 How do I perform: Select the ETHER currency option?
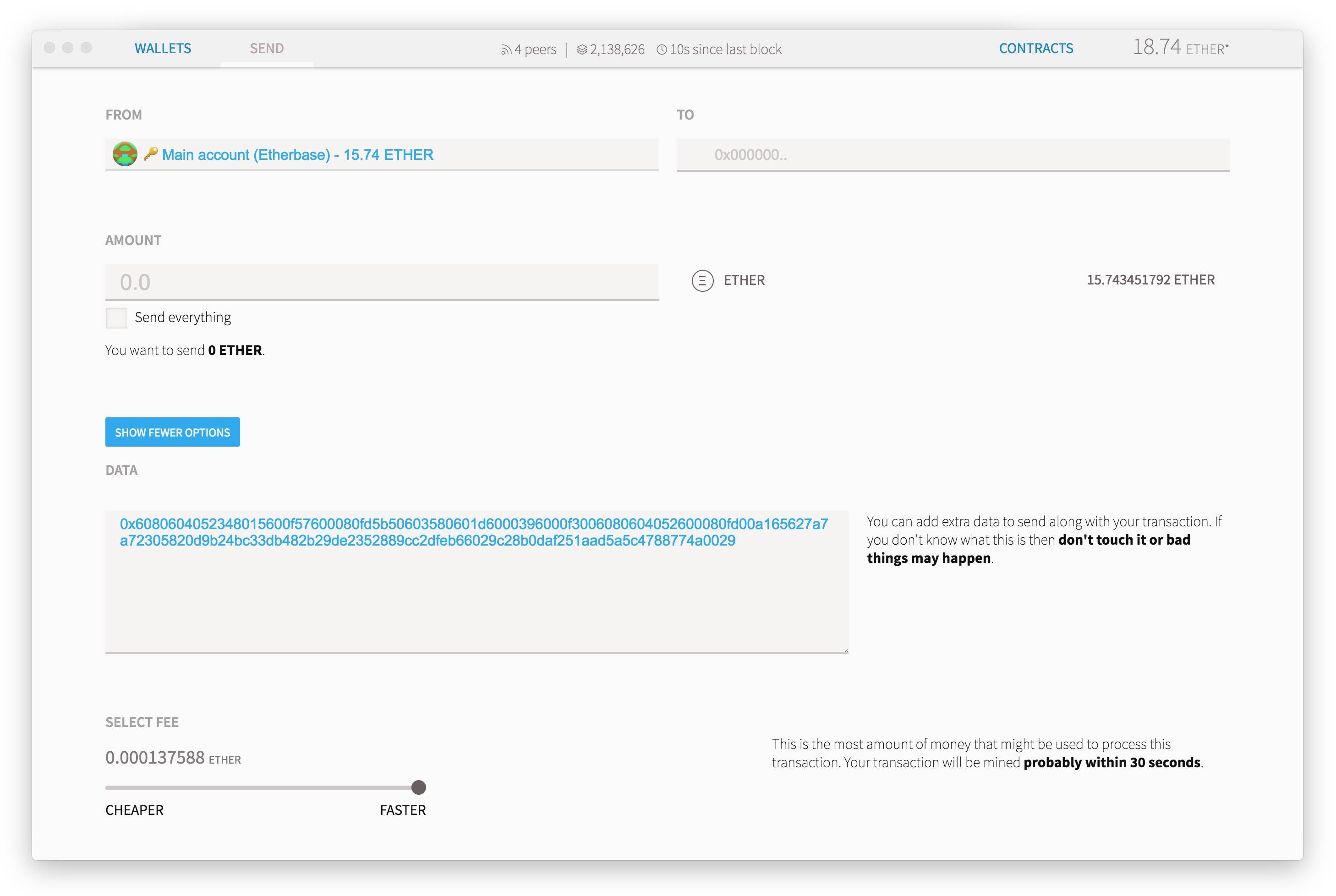tap(744, 280)
